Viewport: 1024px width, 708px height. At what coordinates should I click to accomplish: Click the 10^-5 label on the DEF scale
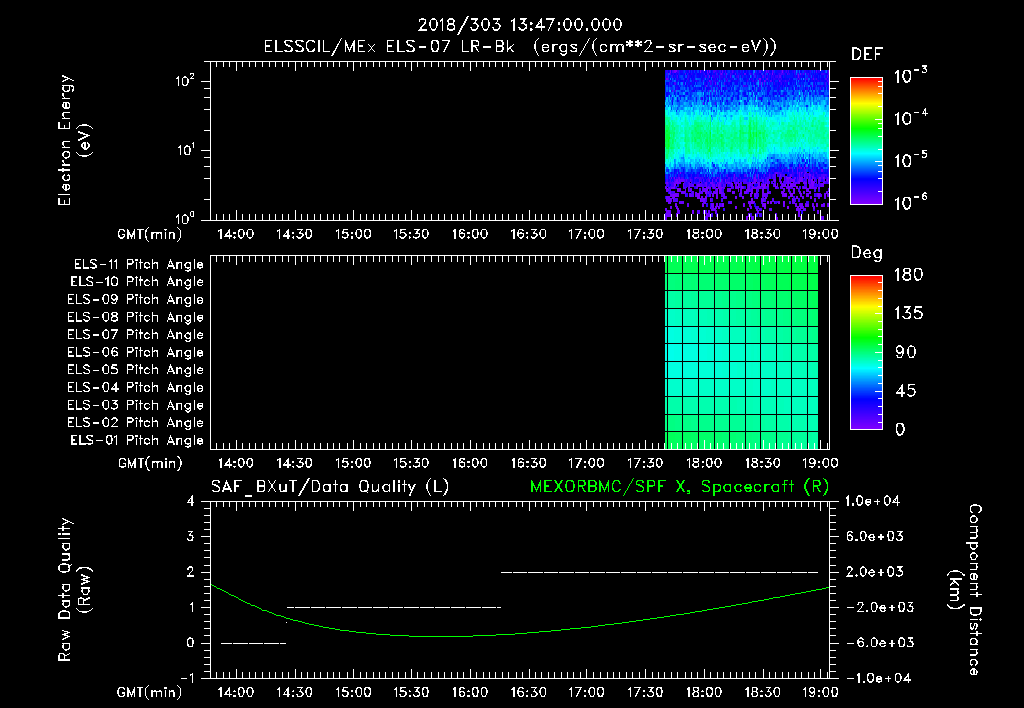coord(910,159)
